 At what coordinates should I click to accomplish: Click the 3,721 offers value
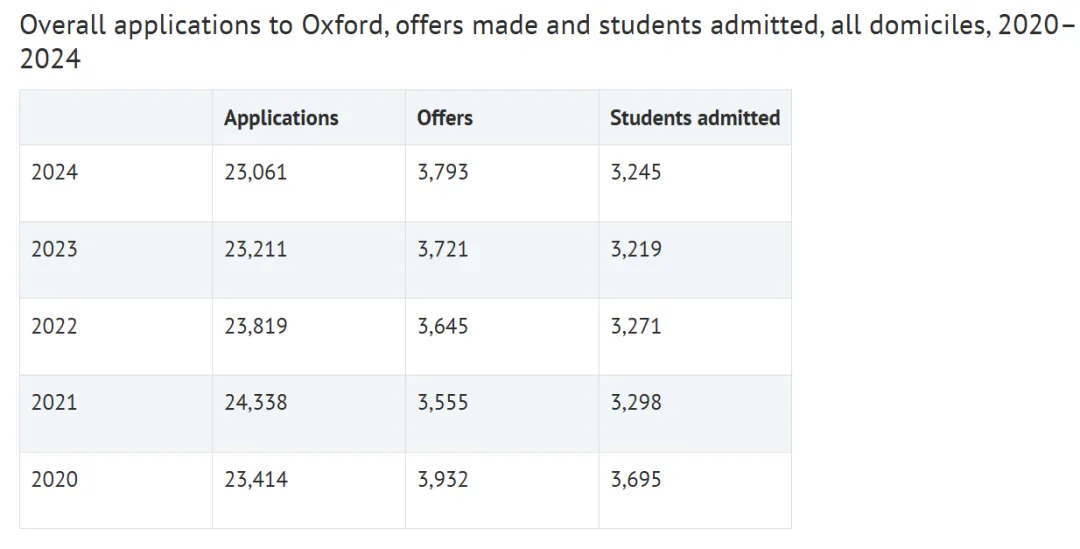tap(443, 249)
